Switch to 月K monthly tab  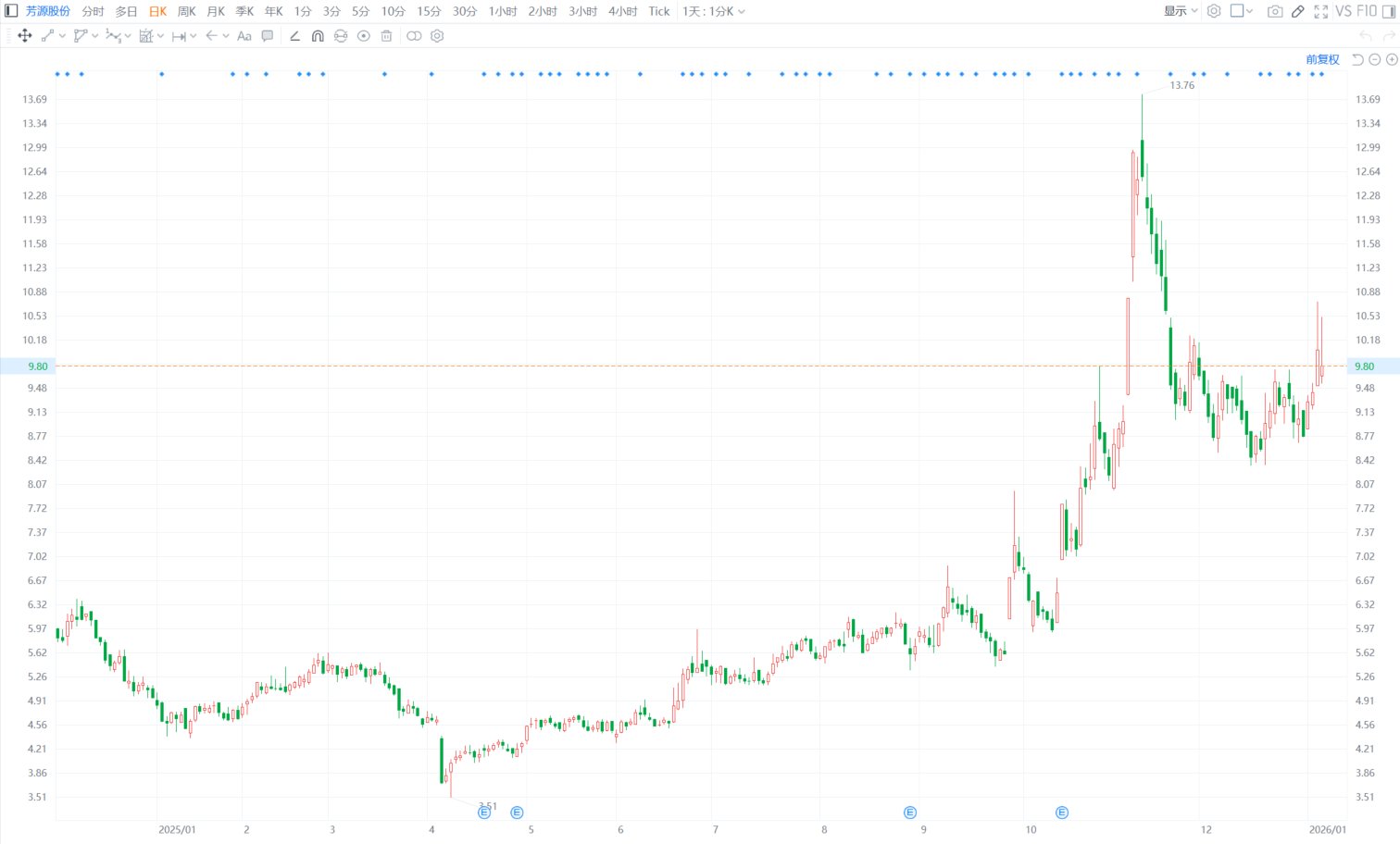(x=216, y=11)
